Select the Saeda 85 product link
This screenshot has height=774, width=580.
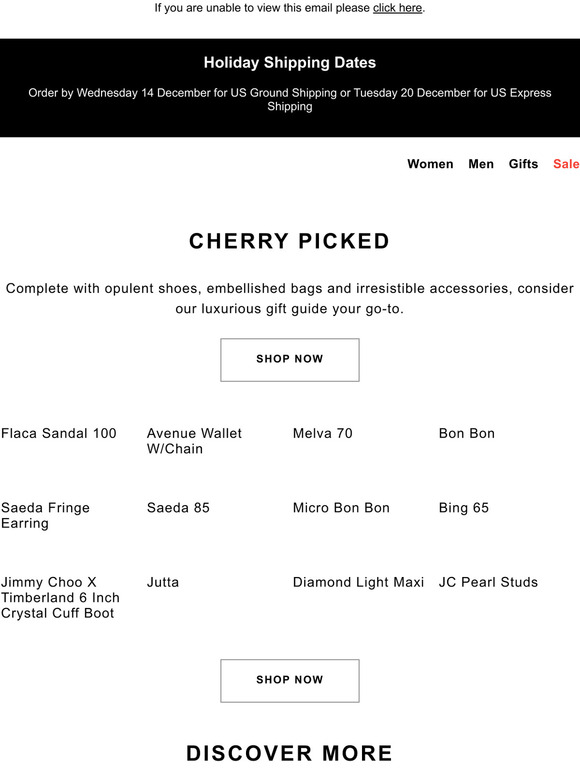[178, 508]
